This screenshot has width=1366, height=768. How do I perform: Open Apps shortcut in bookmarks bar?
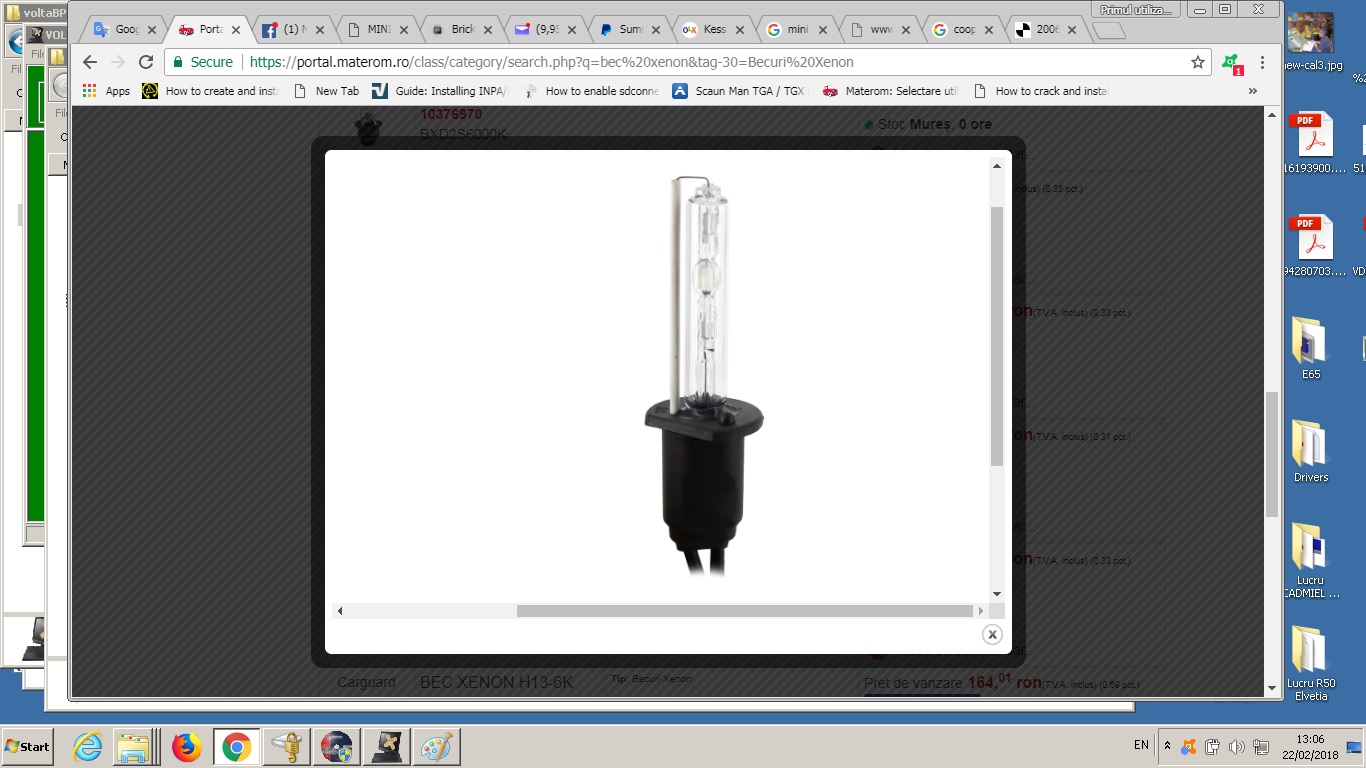(x=107, y=91)
